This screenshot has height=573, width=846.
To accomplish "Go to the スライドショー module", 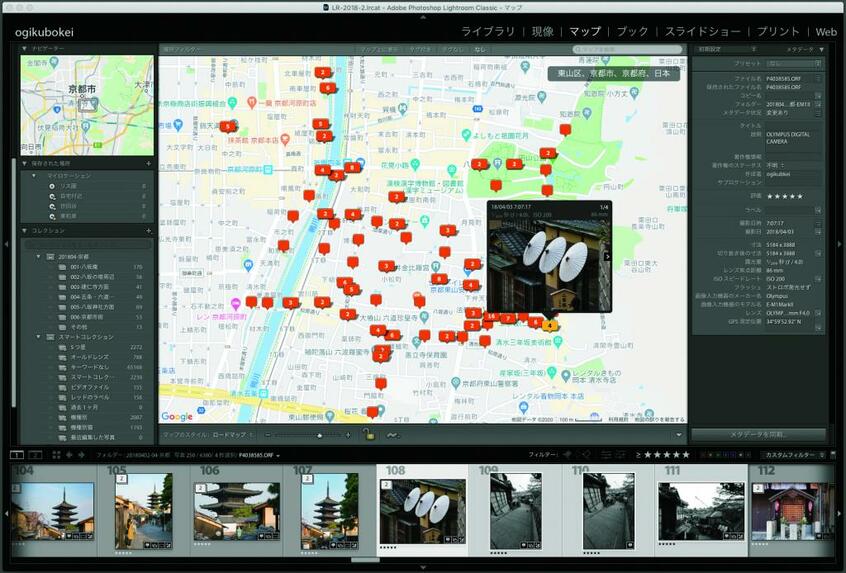I will [x=702, y=32].
